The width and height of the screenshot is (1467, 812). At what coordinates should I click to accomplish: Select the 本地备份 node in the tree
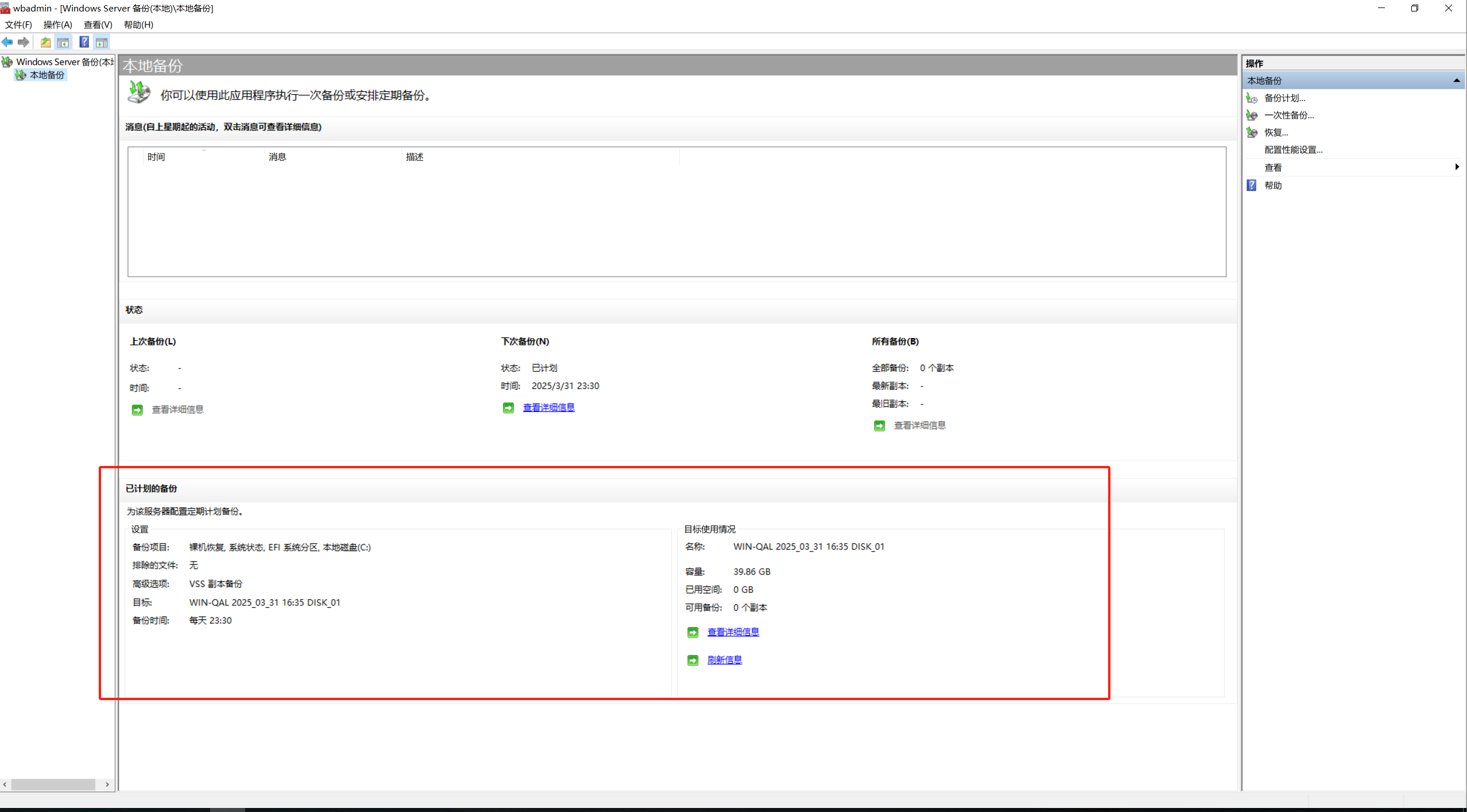tap(47, 75)
